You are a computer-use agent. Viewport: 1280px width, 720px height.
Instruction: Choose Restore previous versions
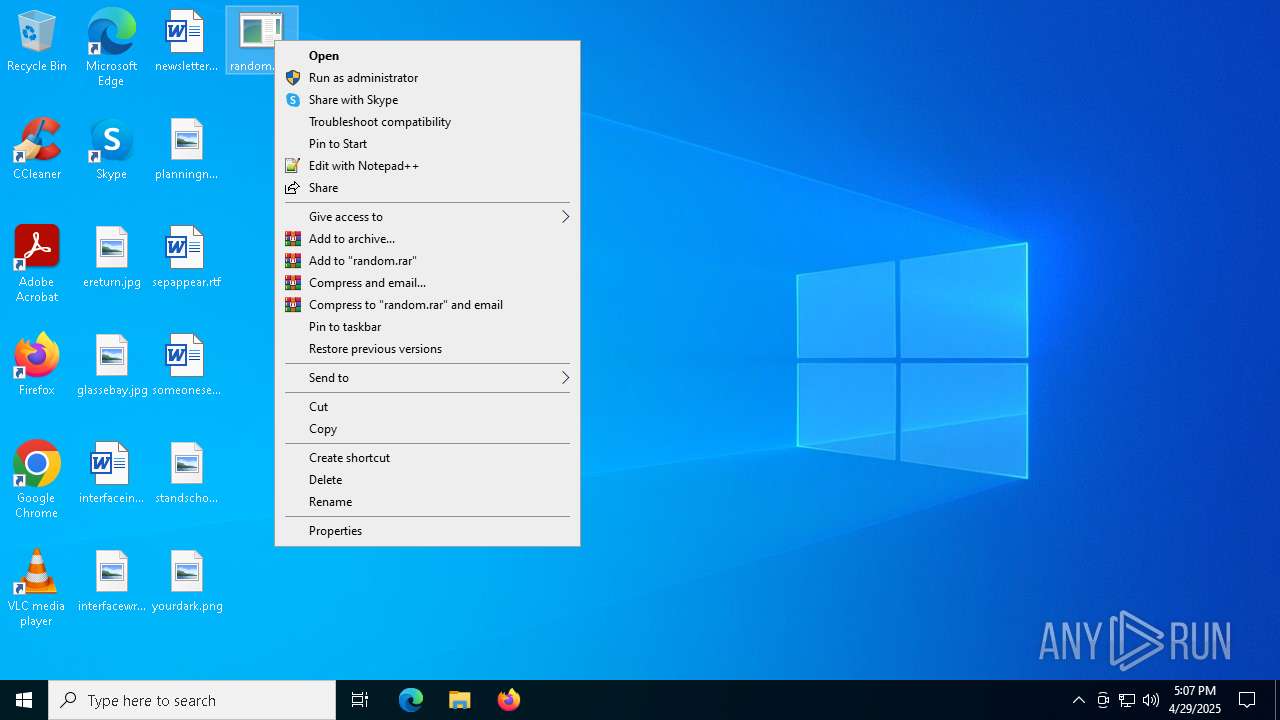pos(427,349)
